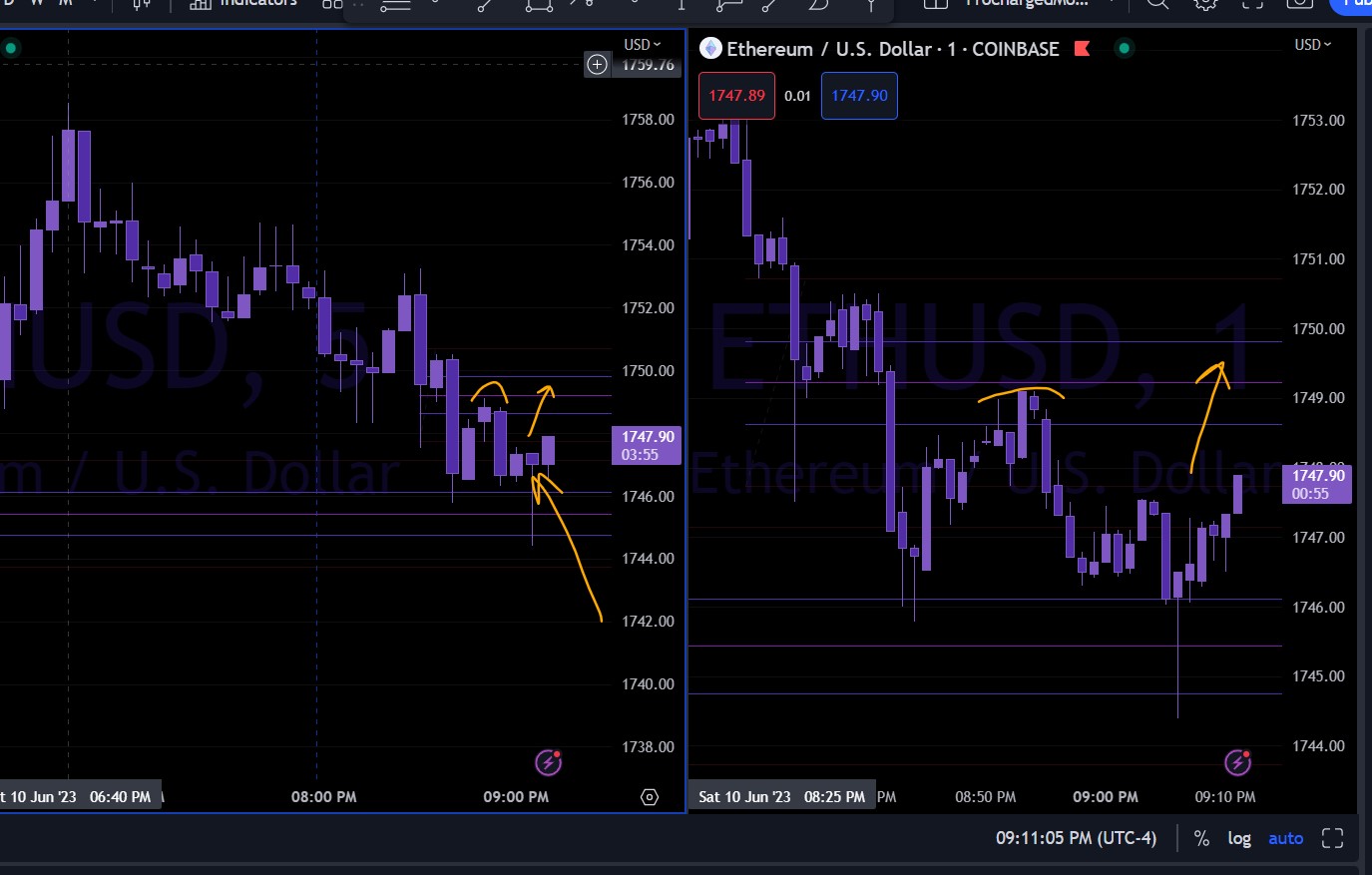Click the Ethereum logo icon
The image size is (1372, 875).
click(710, 48)
